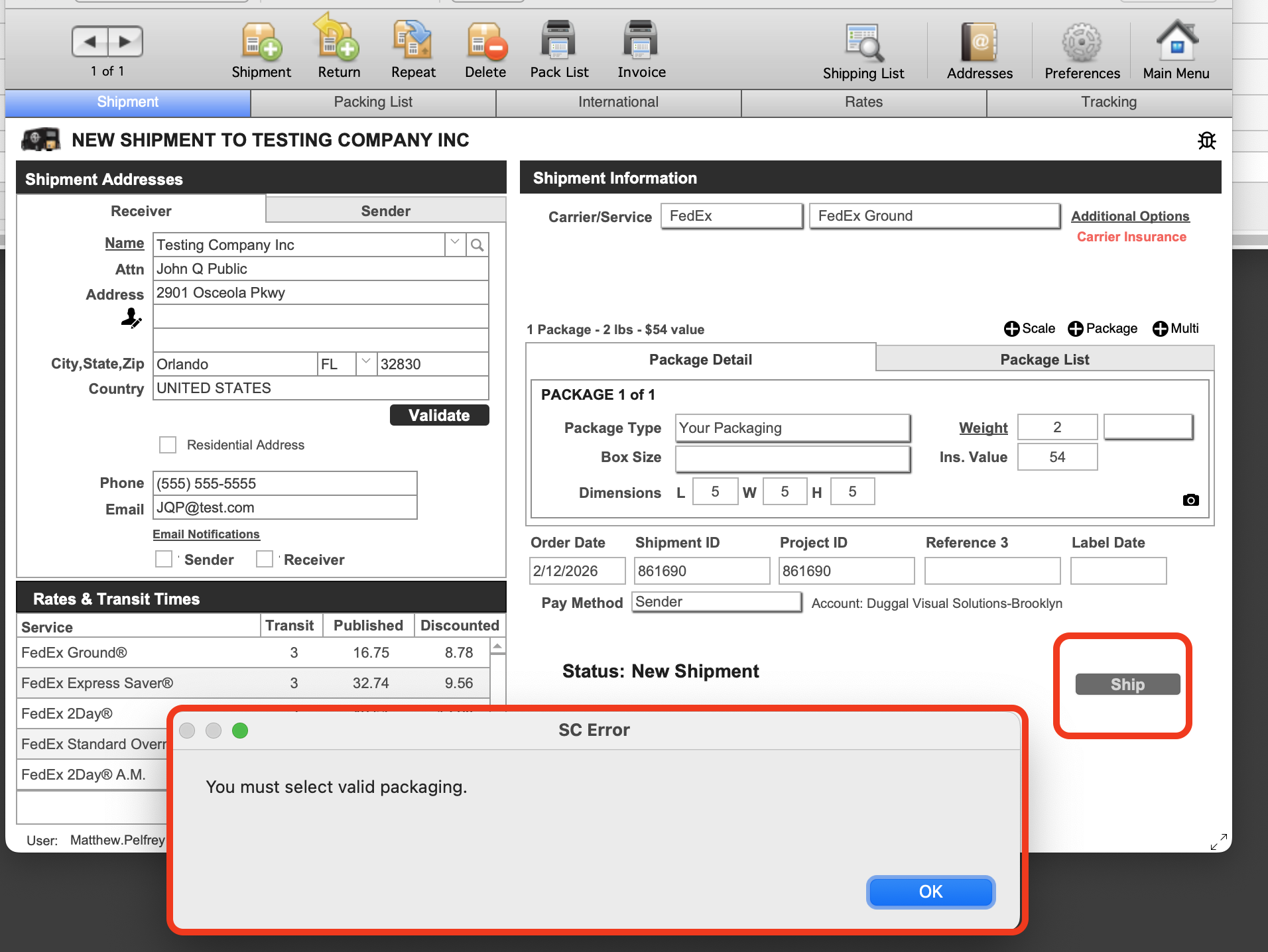Search receiver name with magnifier icon

(x=477, y=245)
